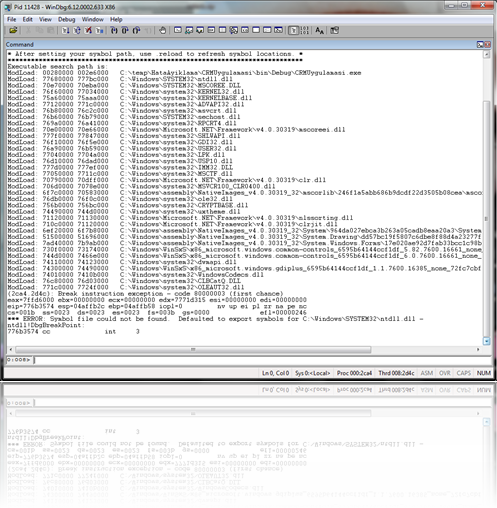Enable Source mode on toggle
This screenshot has width=497, height=508.
click(293, 30)
